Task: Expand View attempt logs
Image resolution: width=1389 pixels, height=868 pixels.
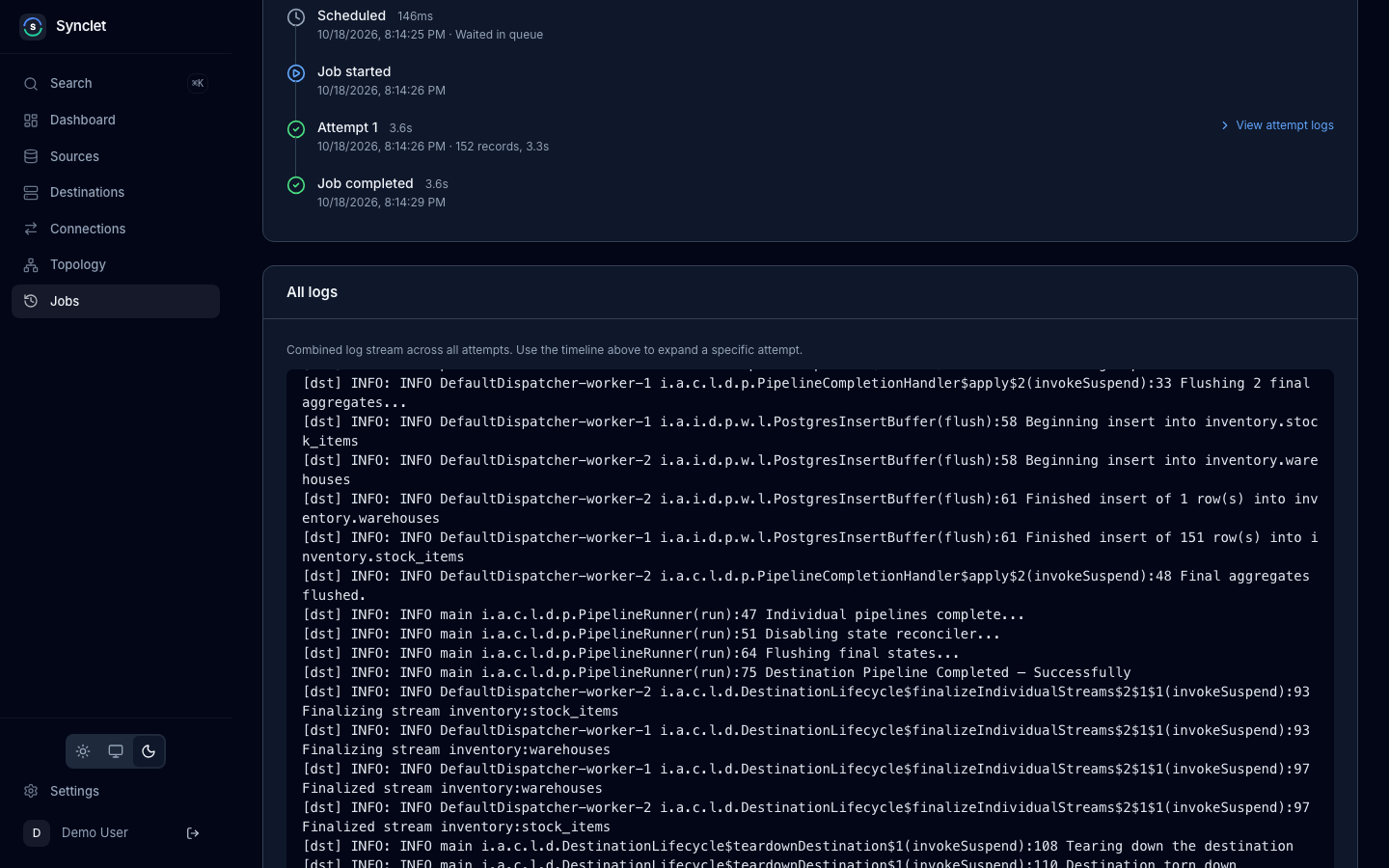Action: click(1277, 125)
